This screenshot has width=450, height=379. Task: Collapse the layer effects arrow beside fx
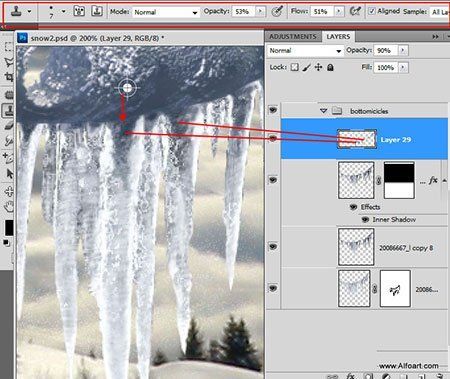pos(444,180)
